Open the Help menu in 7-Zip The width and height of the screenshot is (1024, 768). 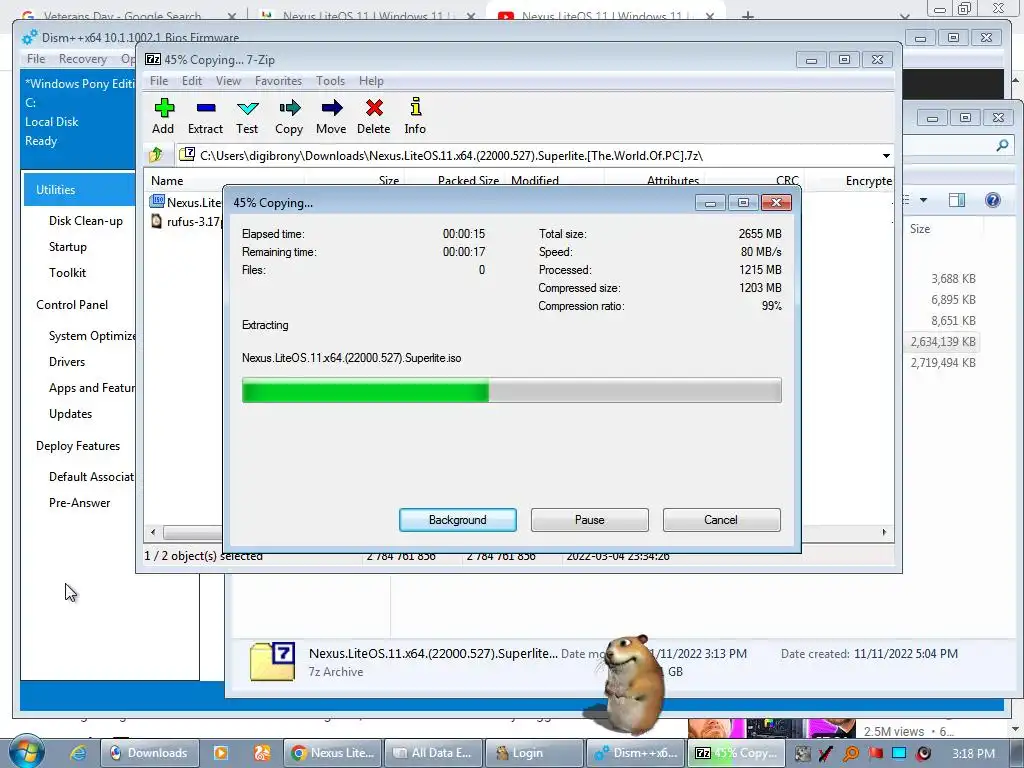371,81
